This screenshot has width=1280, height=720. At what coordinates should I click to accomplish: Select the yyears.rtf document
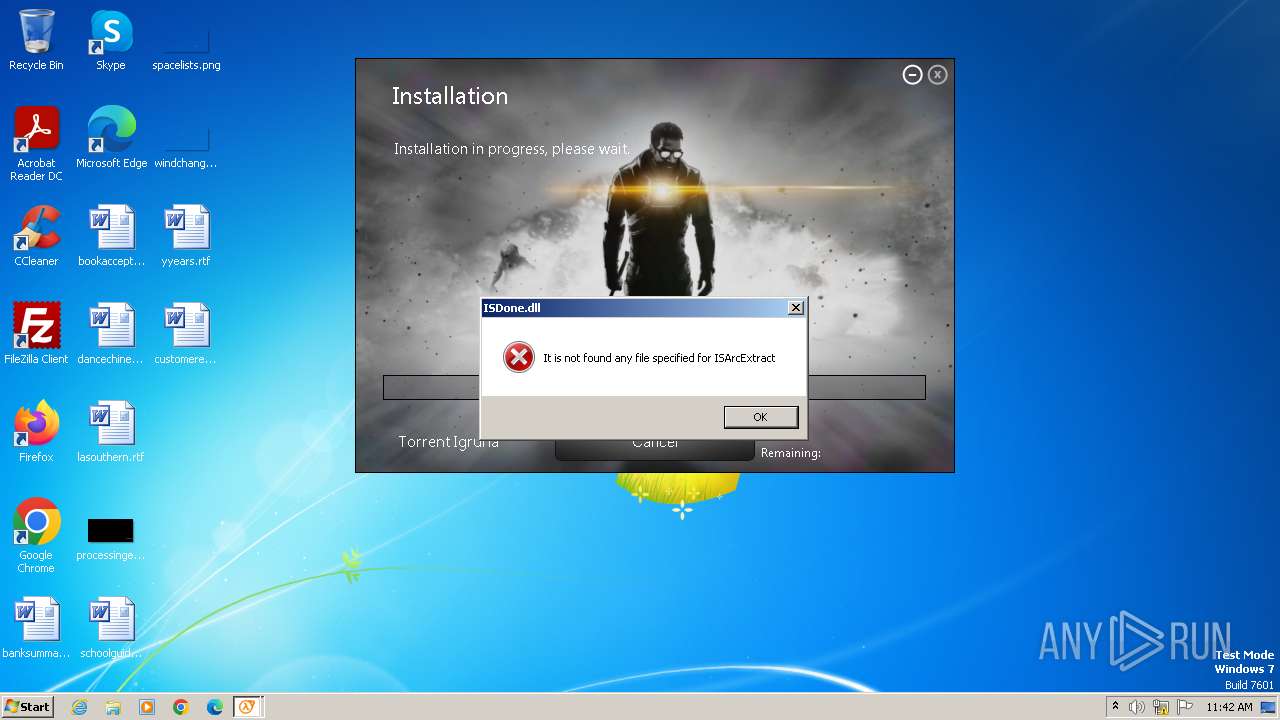pyautogui.click(x=186, y=236)
